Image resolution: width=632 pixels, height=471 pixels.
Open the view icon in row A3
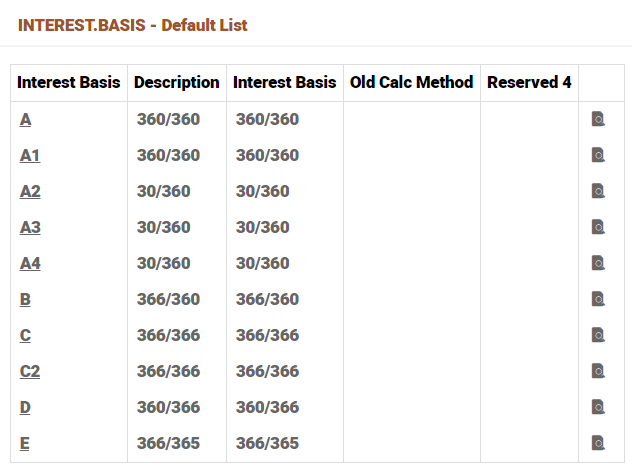[x=598, y=227]
